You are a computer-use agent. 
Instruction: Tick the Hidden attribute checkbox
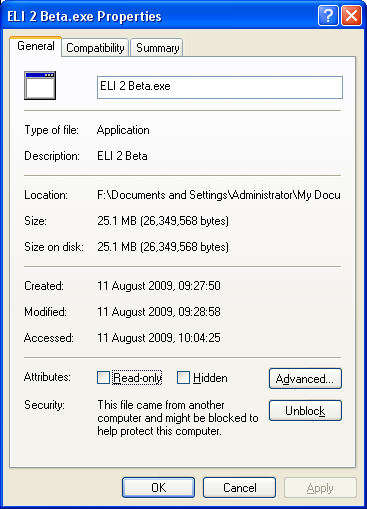coord(183,378)
